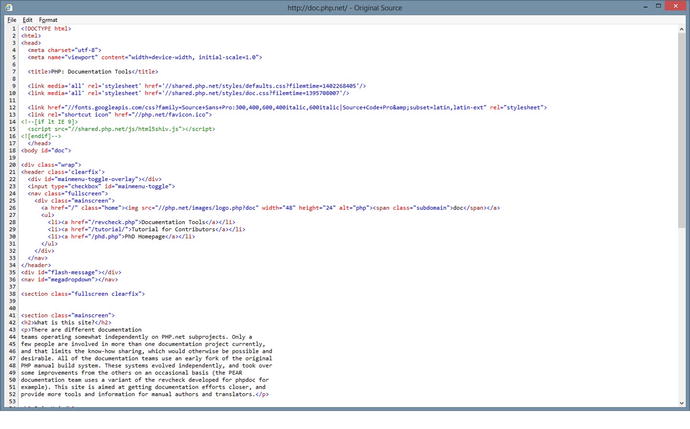Screen dimensions: 690x429
Task: Click the vertical scrollbar down arrow
Action: click(x=683, y=403)
